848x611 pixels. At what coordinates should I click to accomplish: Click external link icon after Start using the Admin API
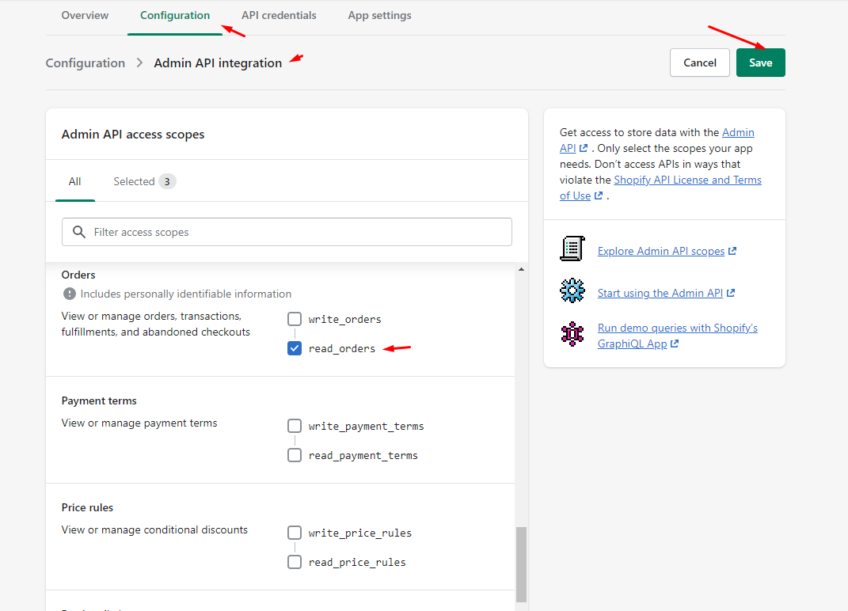coord(731,293)
